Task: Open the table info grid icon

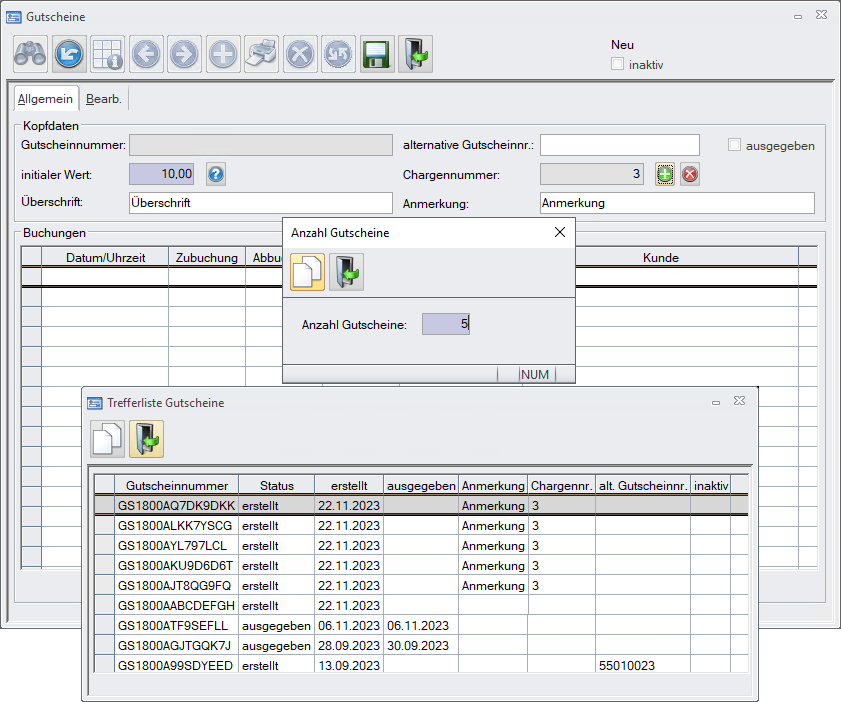Action: tap(107, 54)
